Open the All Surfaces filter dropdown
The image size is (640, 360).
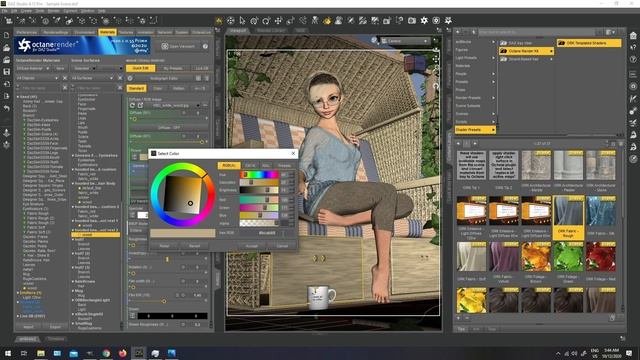93,78
